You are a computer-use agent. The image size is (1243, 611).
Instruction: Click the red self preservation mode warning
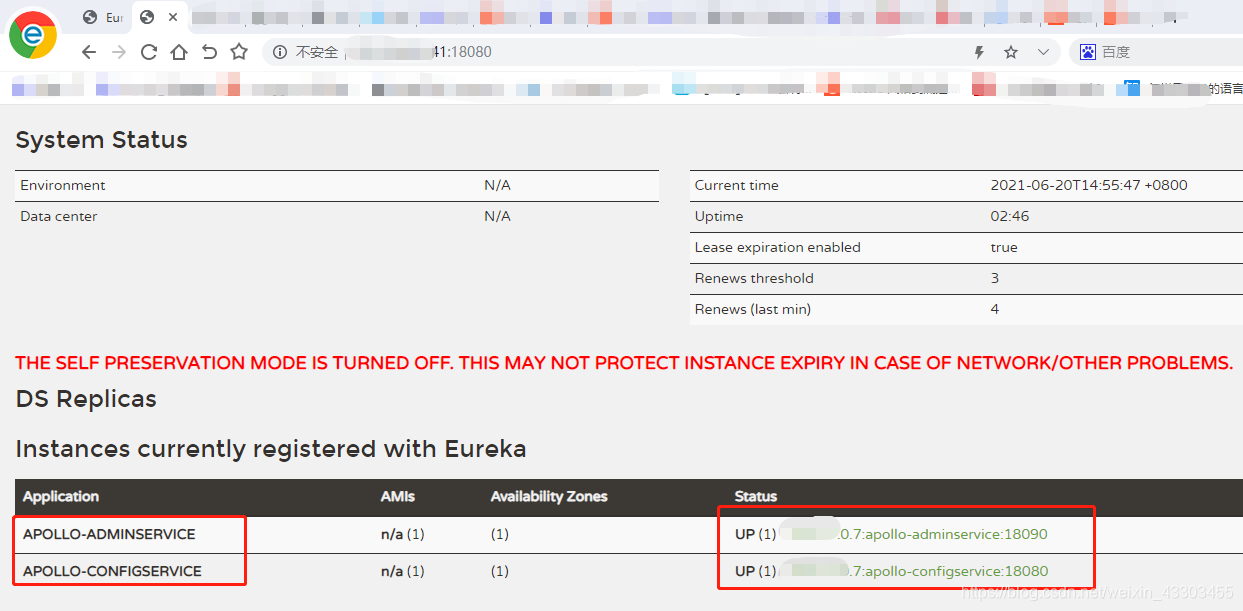tap(624, 363)
